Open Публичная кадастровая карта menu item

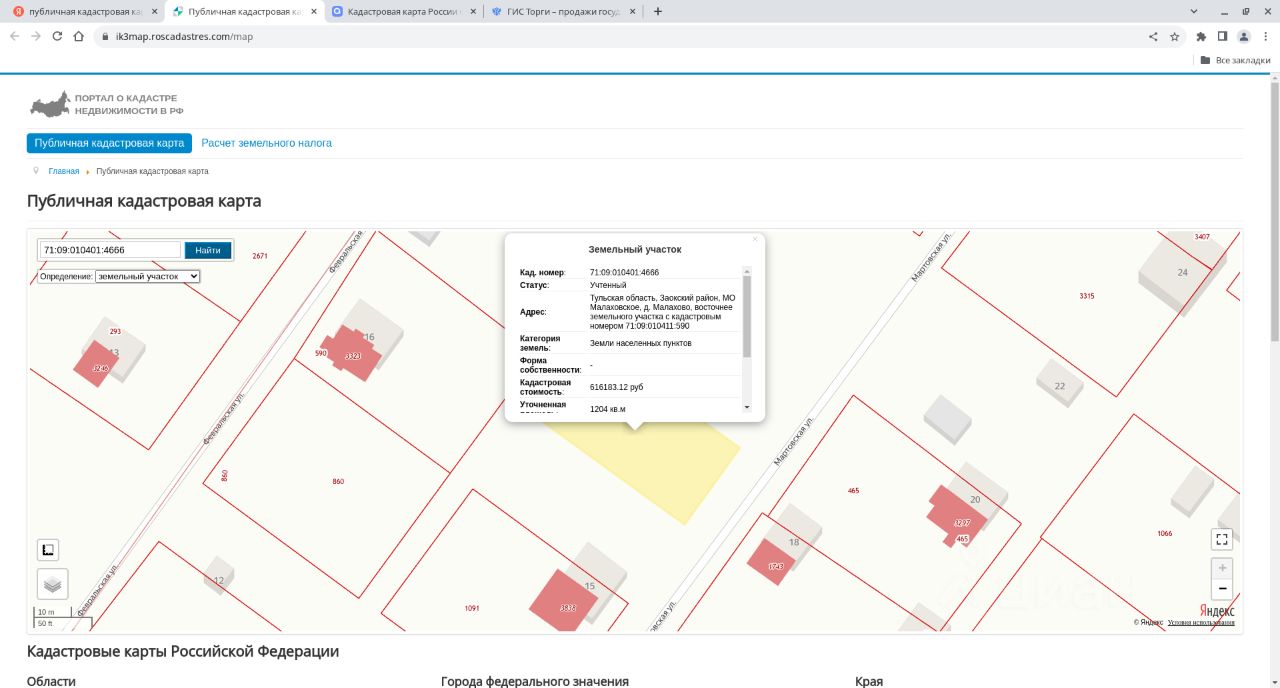click(109, 143)
